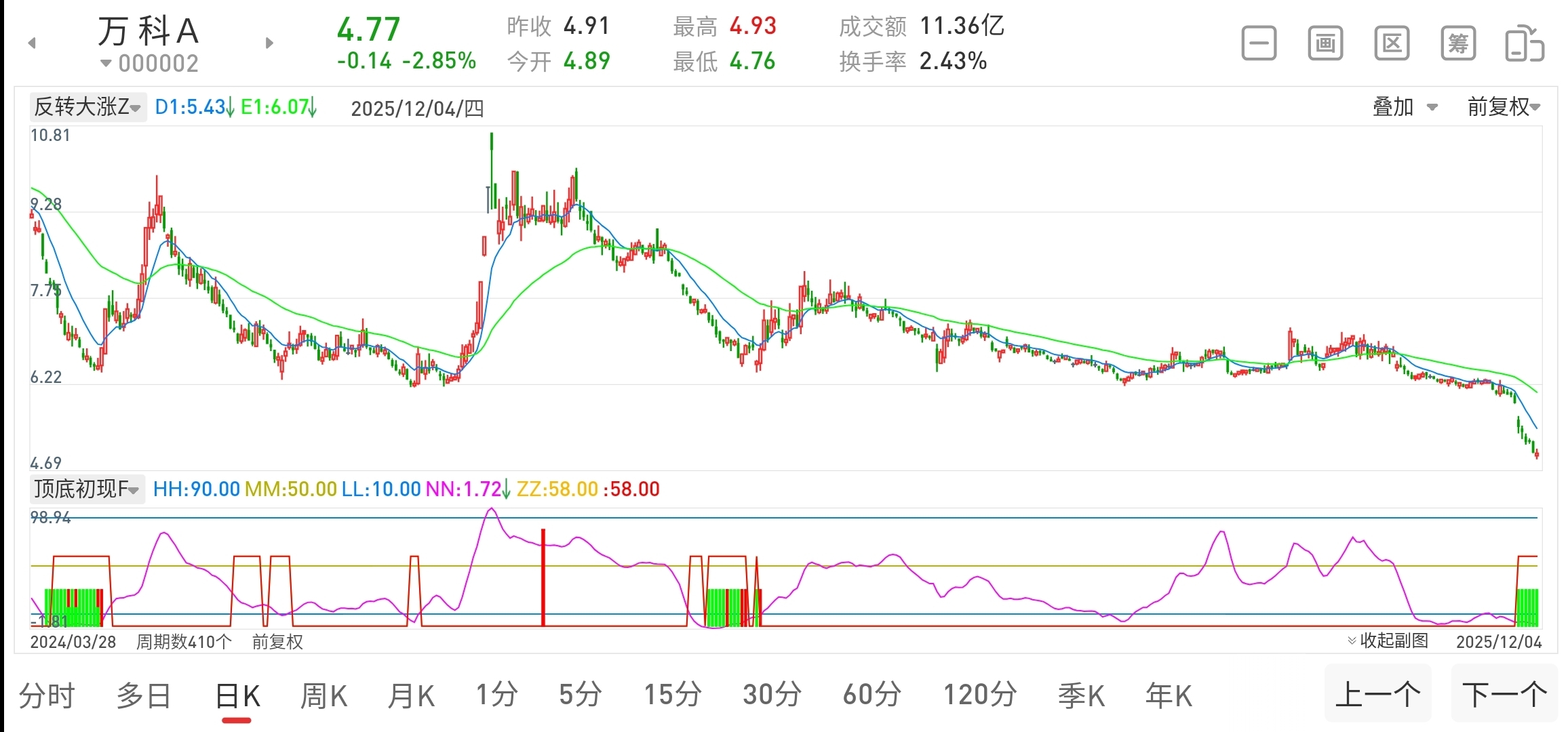Go to next stock with right arrow

tap(269, 43)
